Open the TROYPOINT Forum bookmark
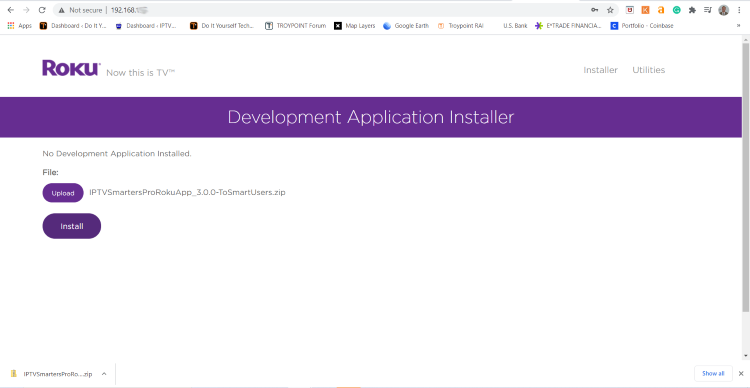The width and height of the screenshot is (750, 388). (296, 26)
